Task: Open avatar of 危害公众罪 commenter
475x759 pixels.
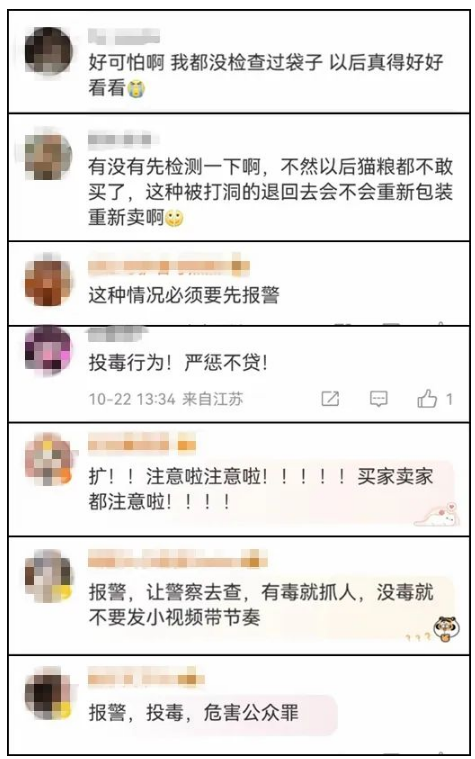Action: tap(47, 694)
